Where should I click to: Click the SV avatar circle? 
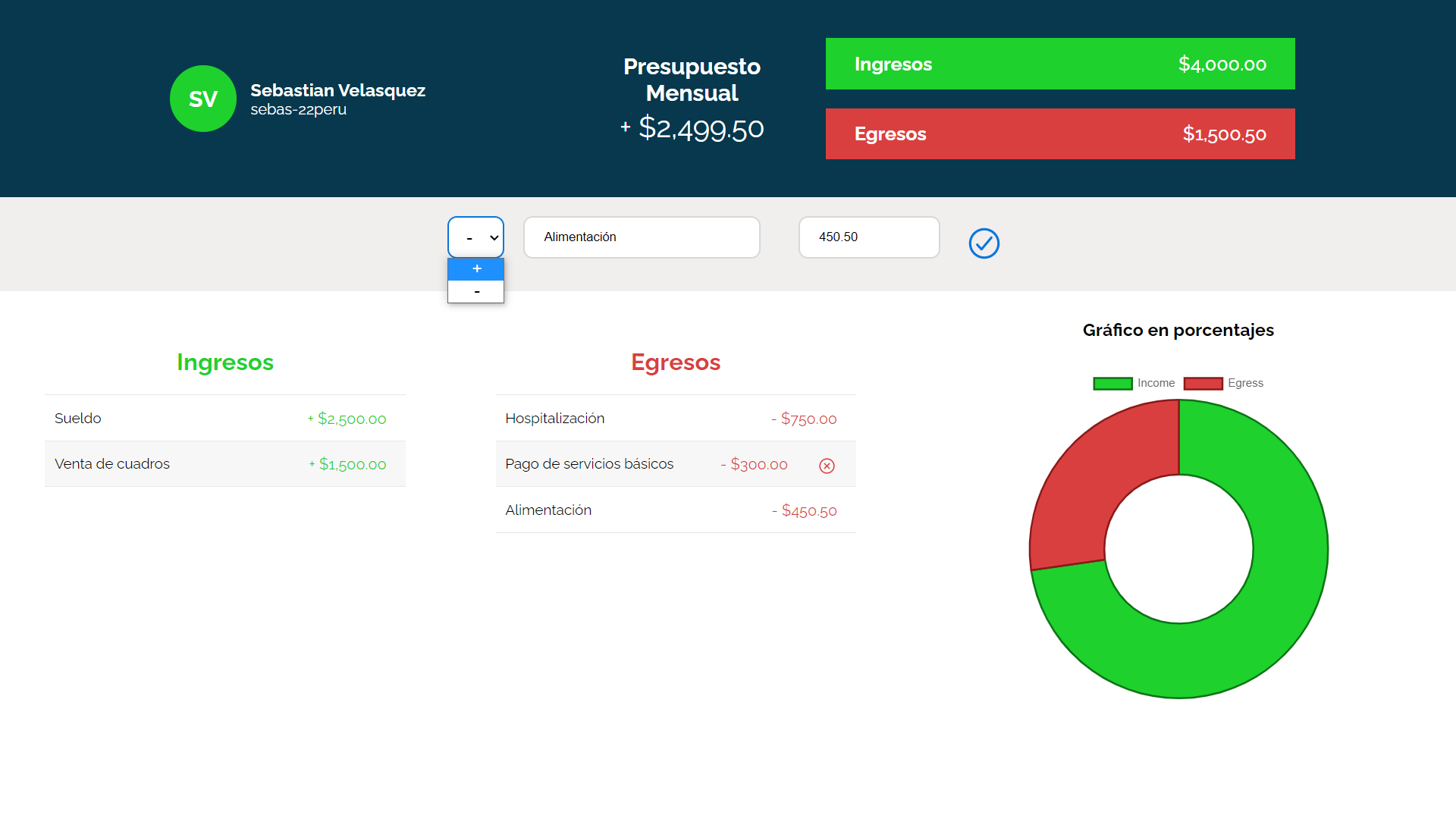[202, 99]
